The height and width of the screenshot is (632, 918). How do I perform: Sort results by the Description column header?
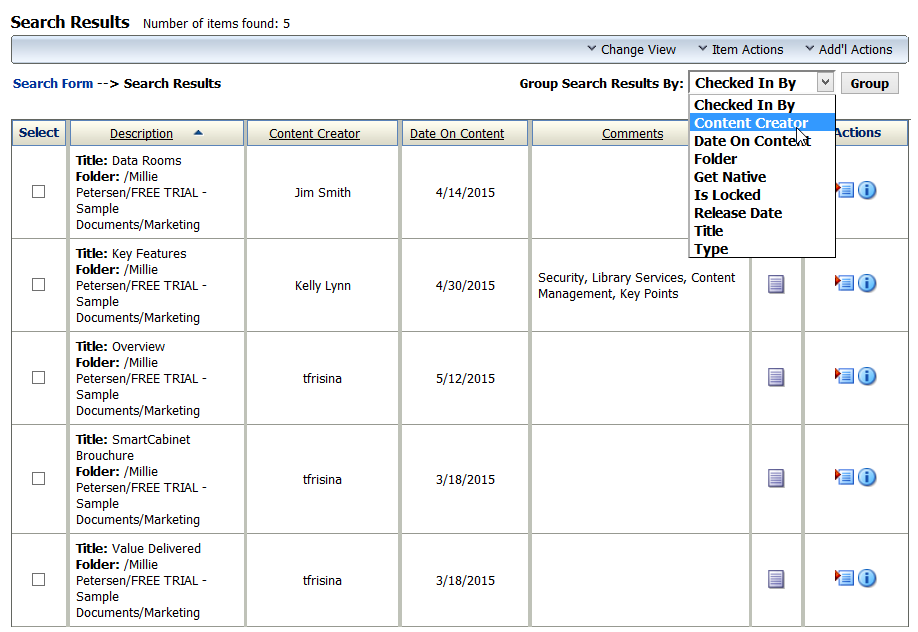click(140, 133)
